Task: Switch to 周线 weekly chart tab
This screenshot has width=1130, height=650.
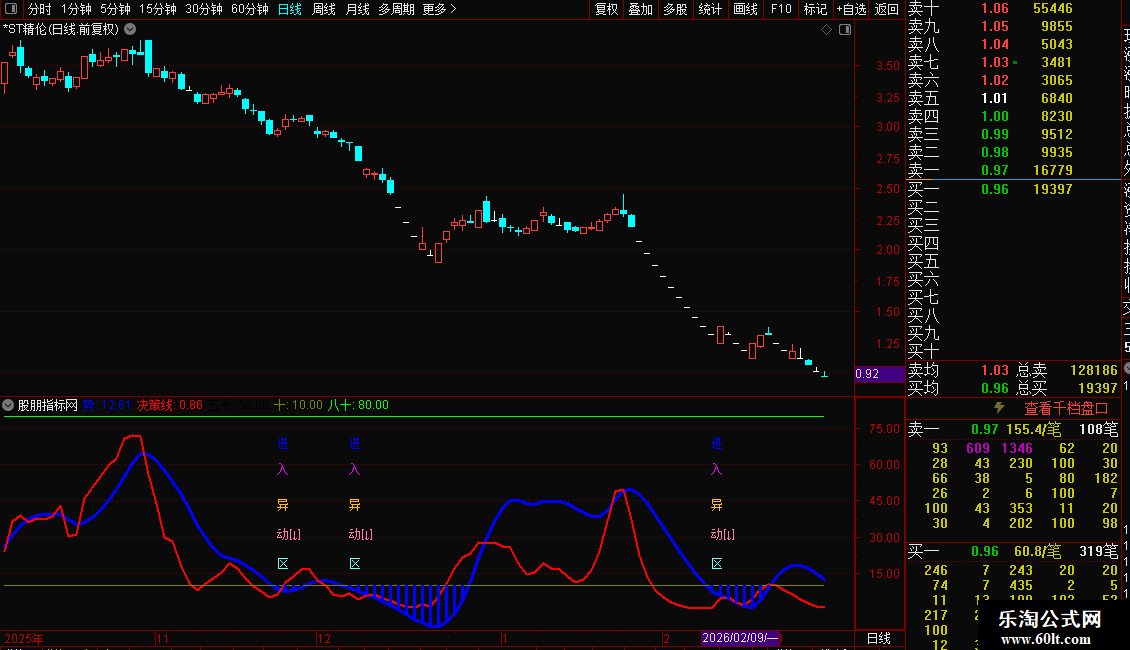Action: [x=324, y=9]
